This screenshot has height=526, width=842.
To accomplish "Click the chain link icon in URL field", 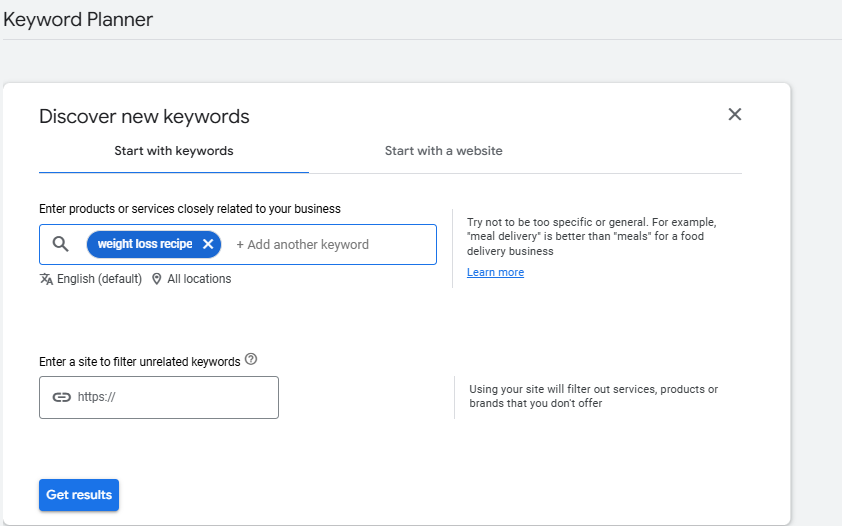I will 62,397.
